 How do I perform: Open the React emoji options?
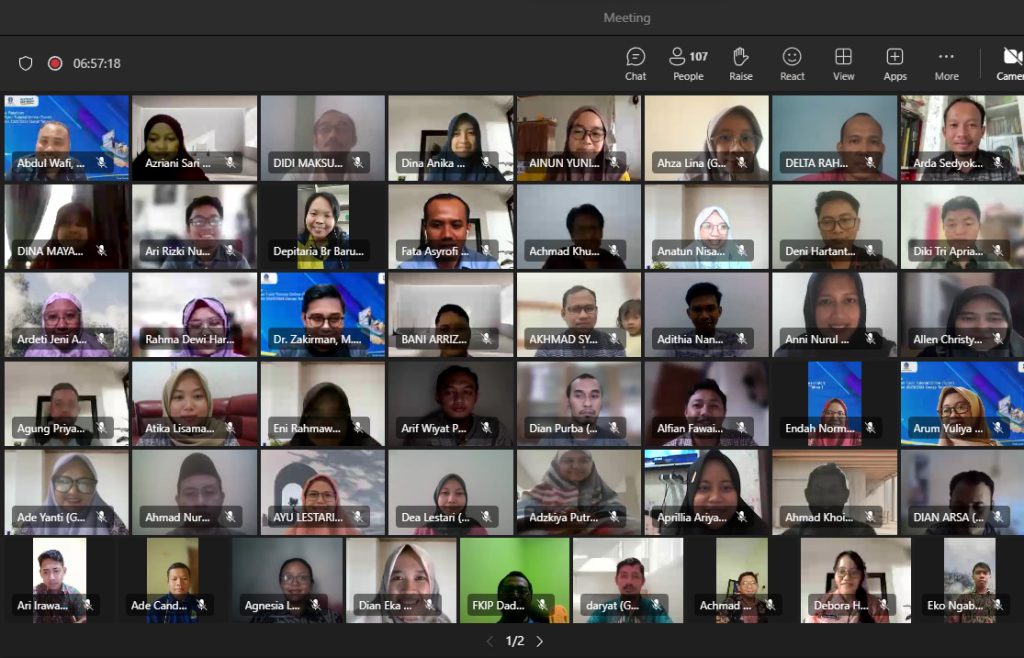point(792,63)
